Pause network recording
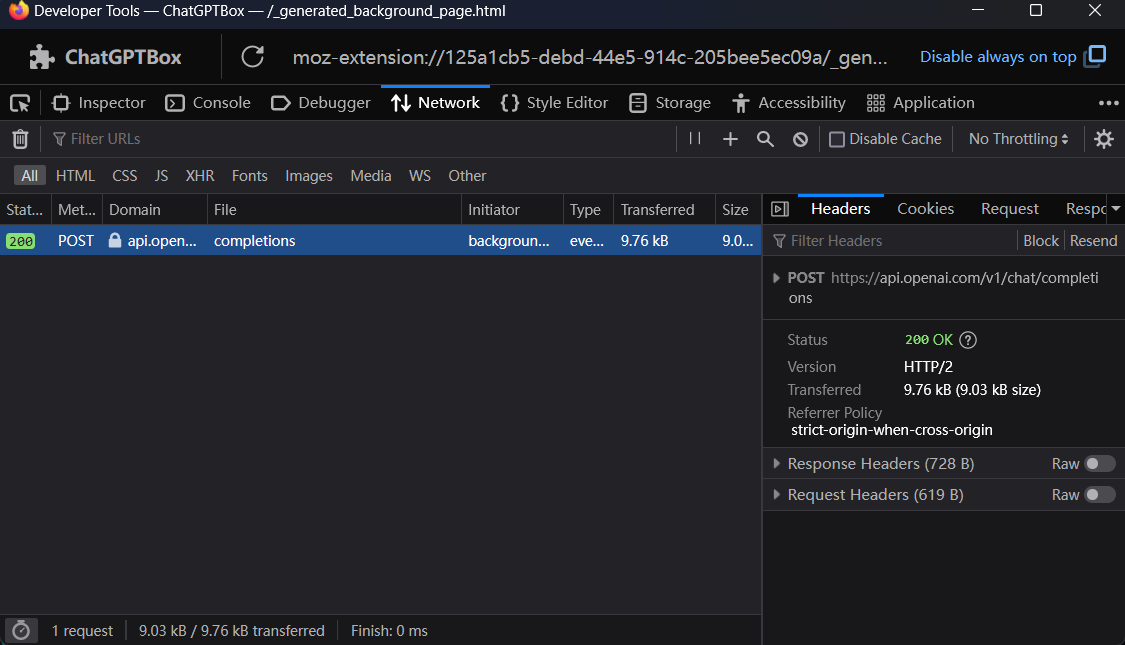This screenshot has width=1125, height=645. 694,139
